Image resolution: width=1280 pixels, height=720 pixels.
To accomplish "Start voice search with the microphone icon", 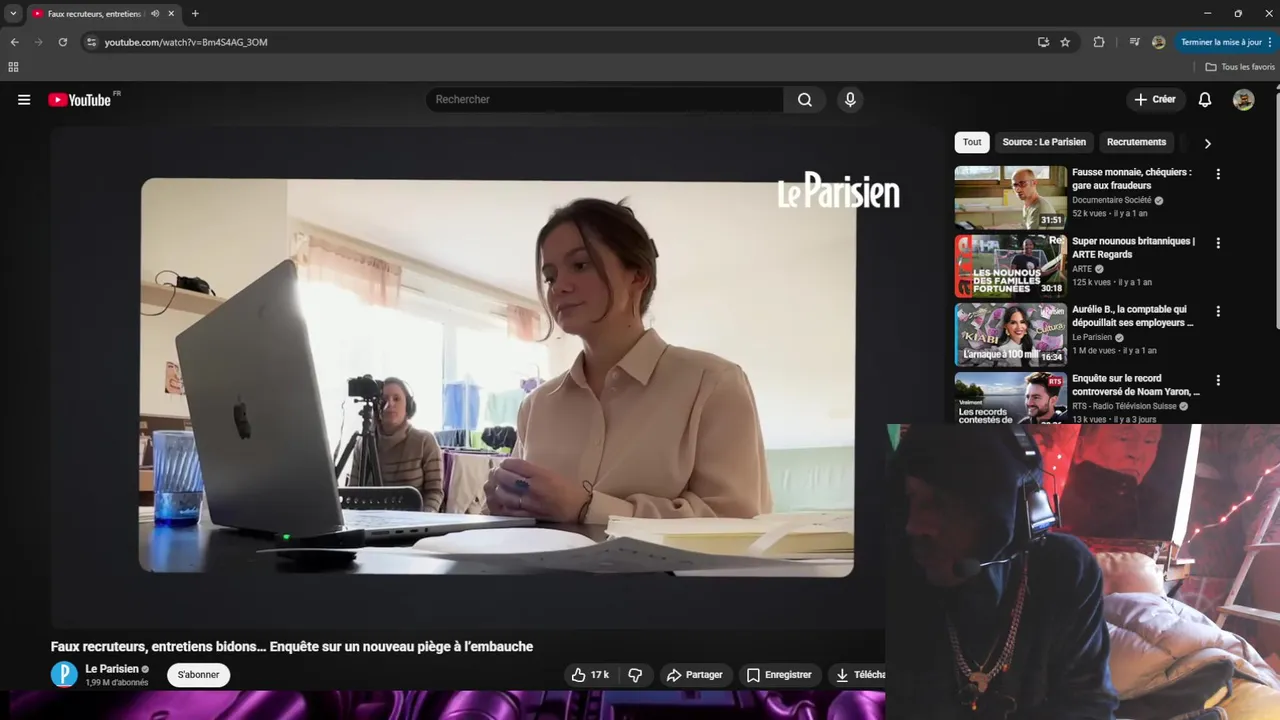I will (850, 100).
